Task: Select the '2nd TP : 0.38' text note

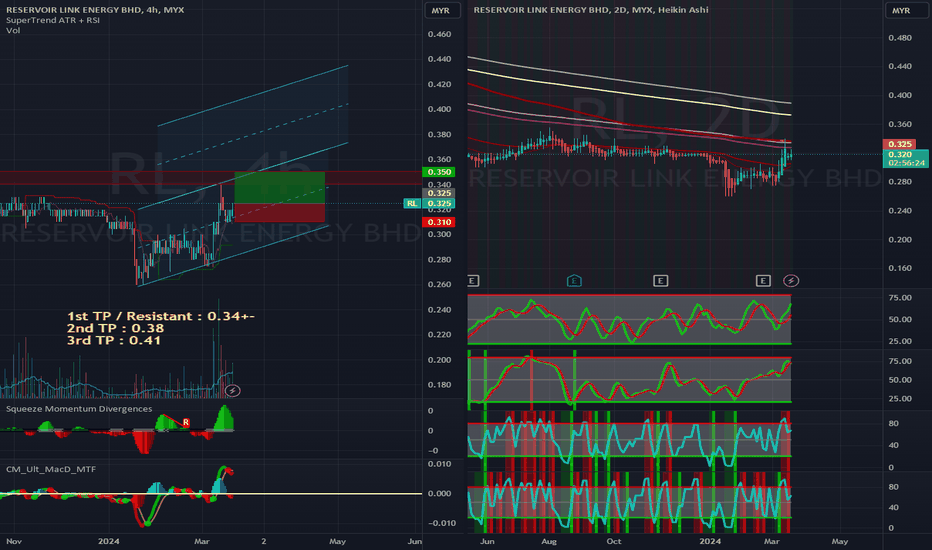Action: [115, 328]
